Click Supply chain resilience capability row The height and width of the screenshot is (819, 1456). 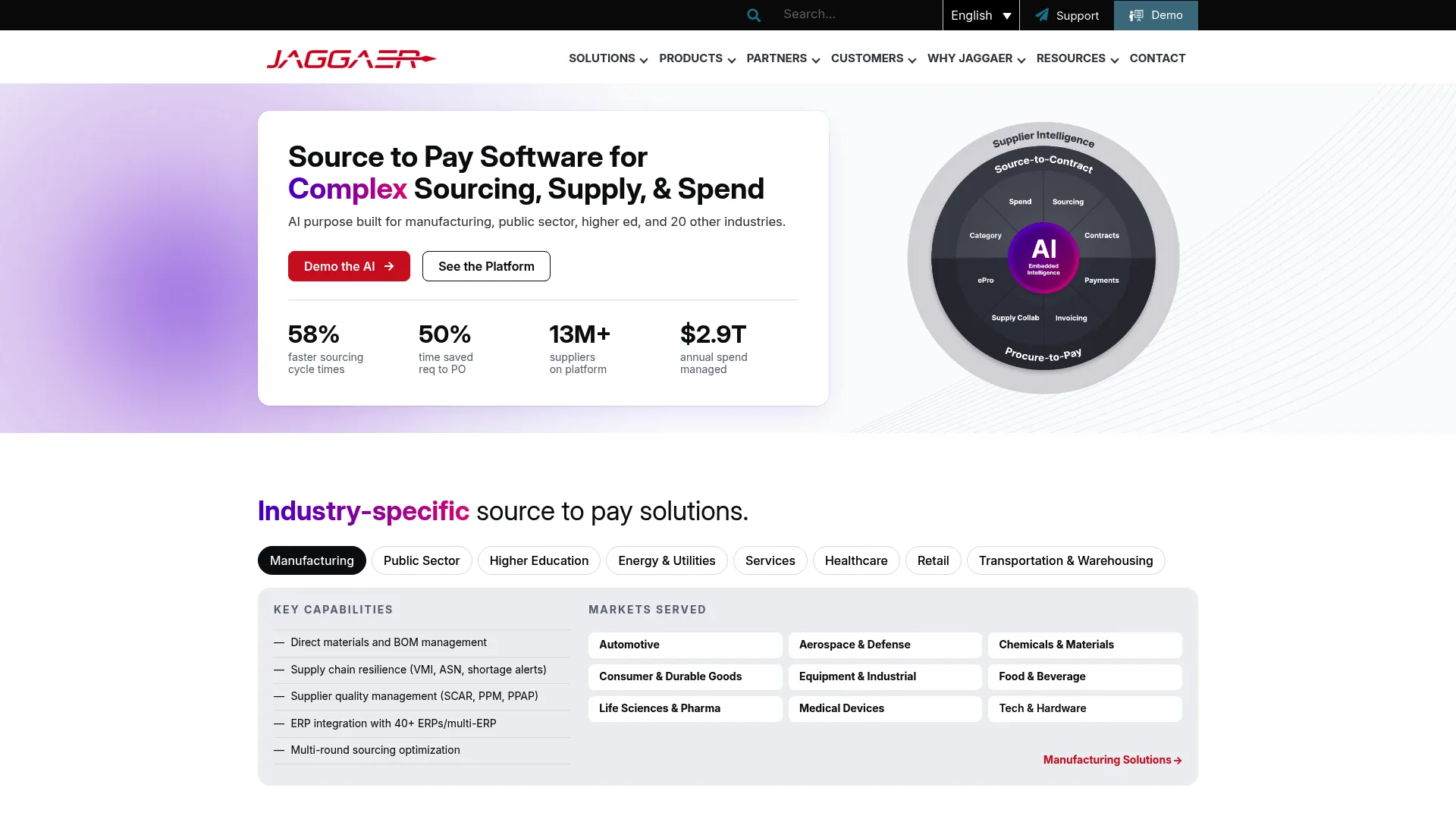coord(422,670)
